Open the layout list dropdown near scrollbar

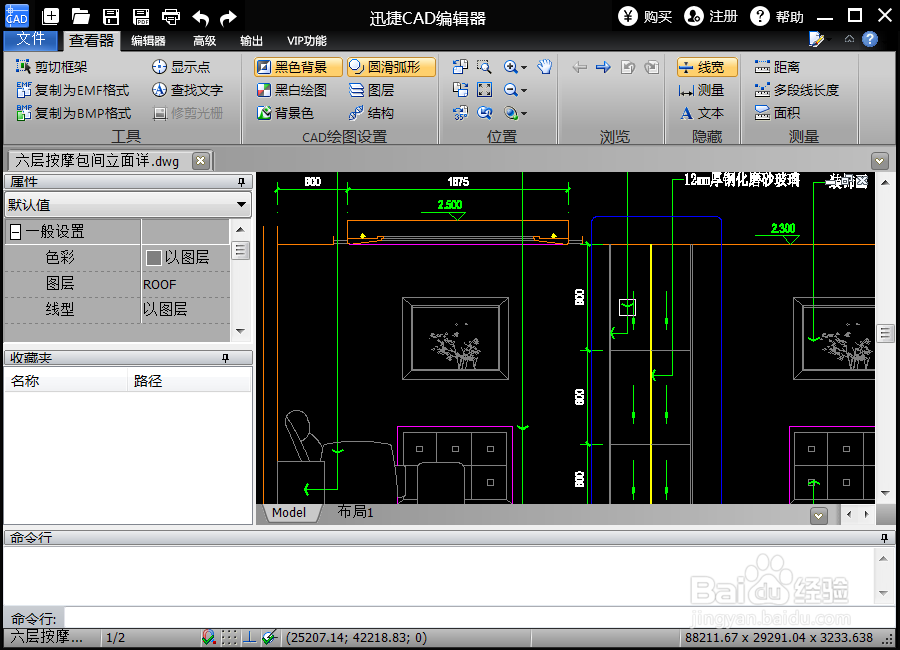tap(818, 516)
